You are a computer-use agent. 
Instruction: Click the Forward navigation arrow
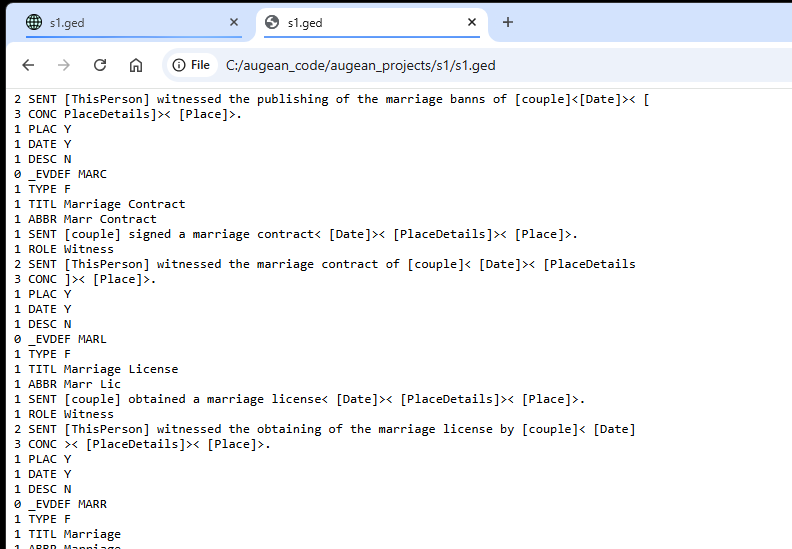(64, 65)
